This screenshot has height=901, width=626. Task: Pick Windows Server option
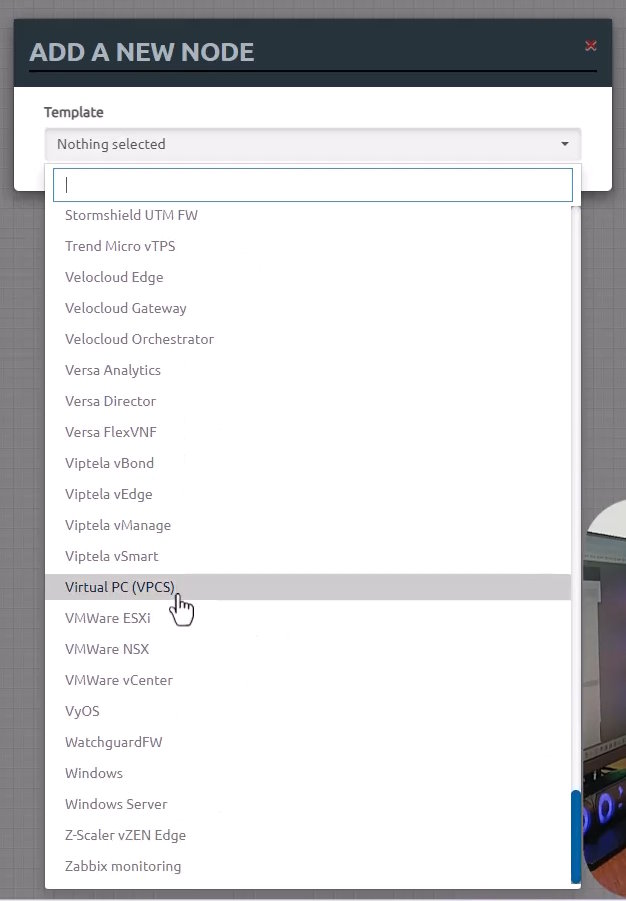308,804
